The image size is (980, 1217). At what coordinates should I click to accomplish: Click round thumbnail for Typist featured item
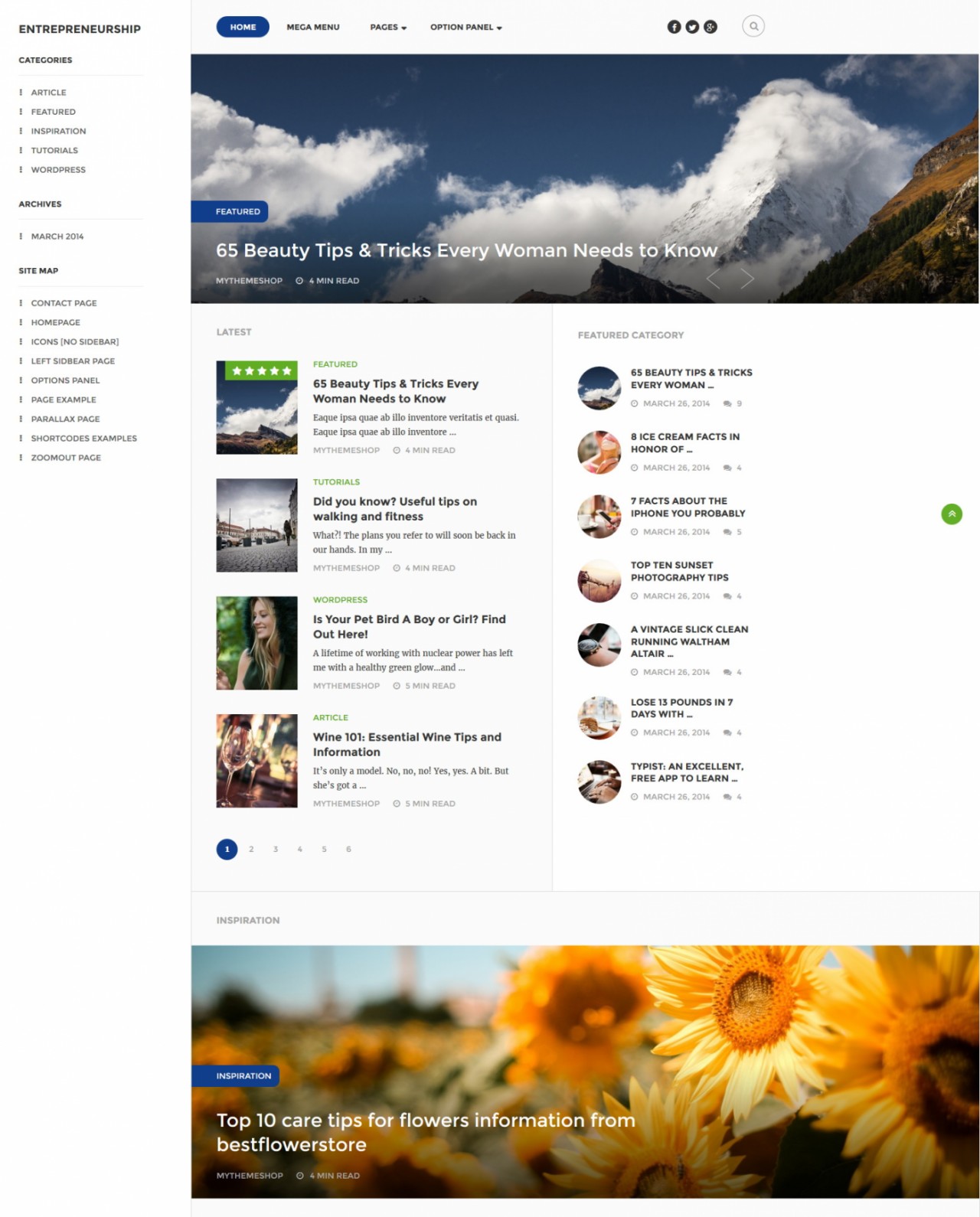coord(599,781)
